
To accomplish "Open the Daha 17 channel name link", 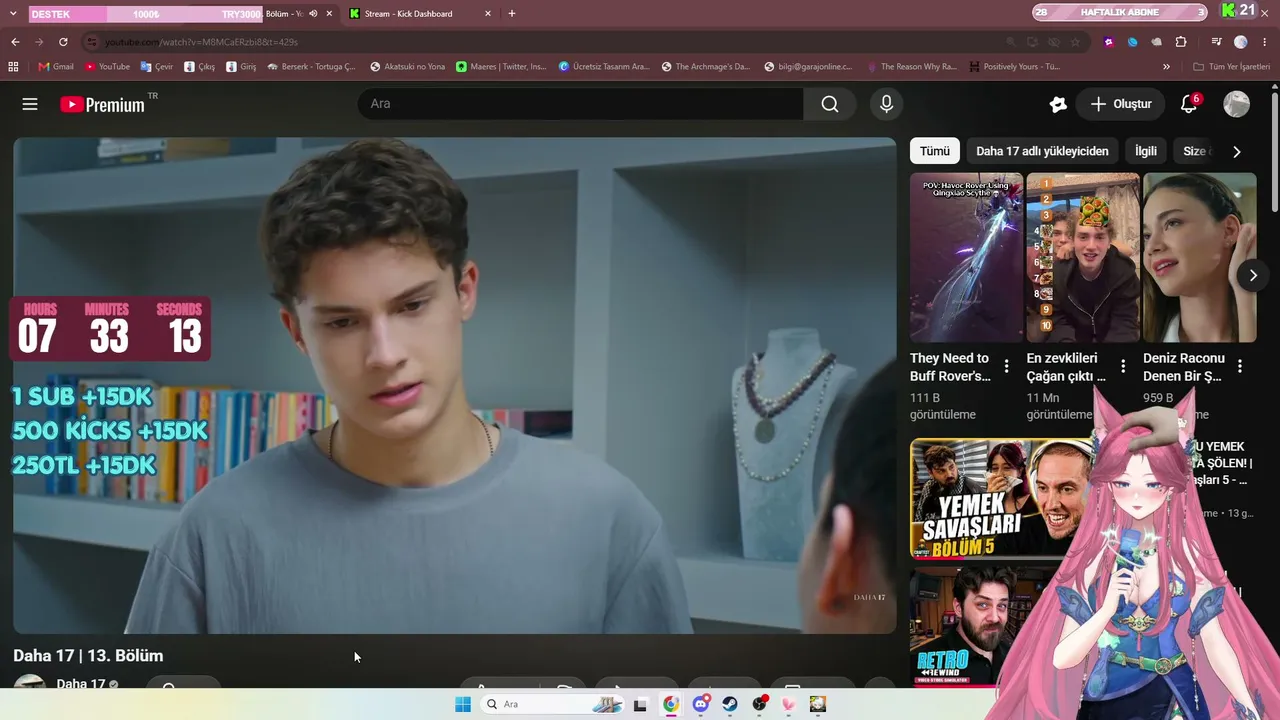I will tap(81, 684).
